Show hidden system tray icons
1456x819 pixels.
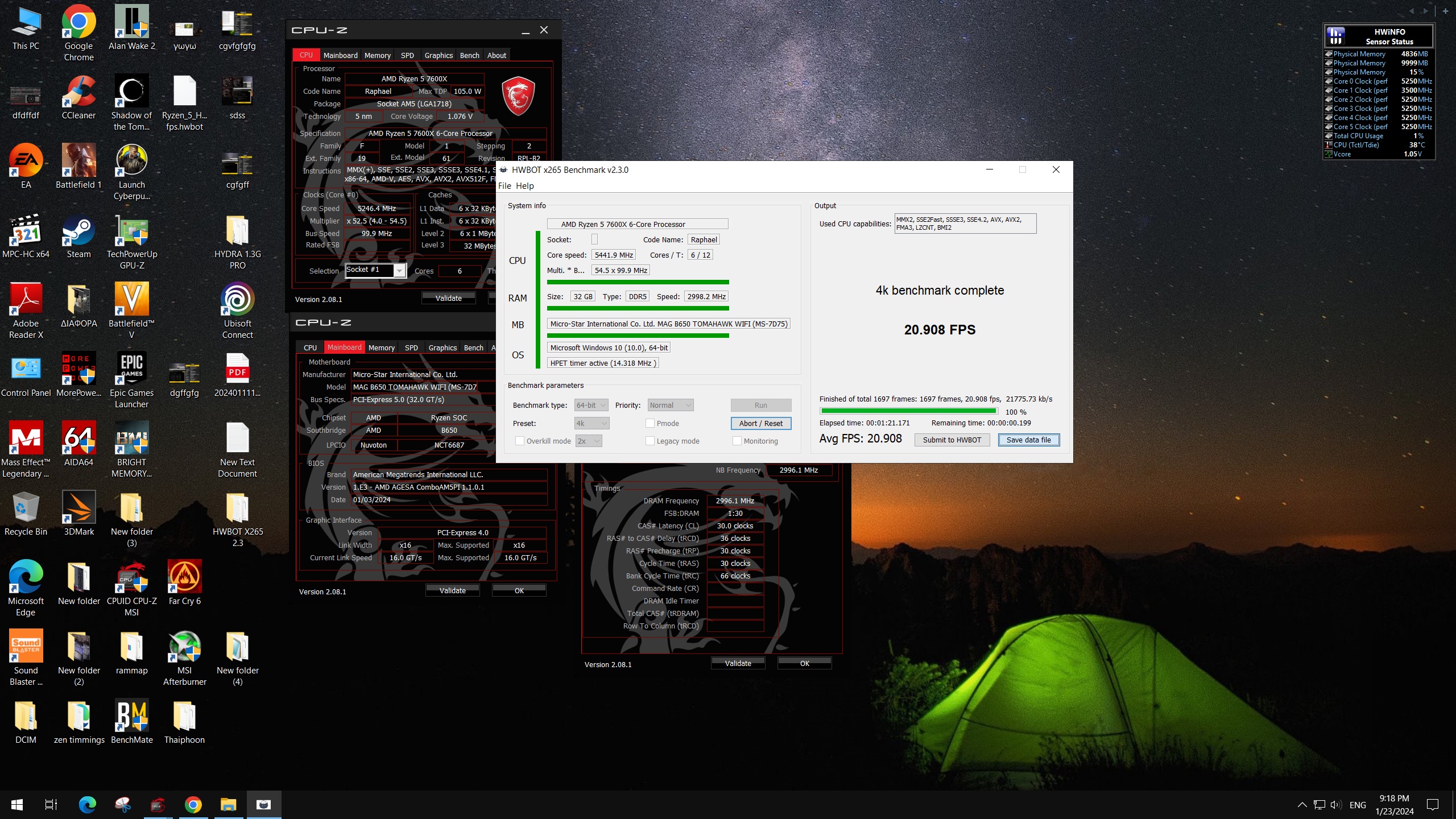pos(1302,805)
